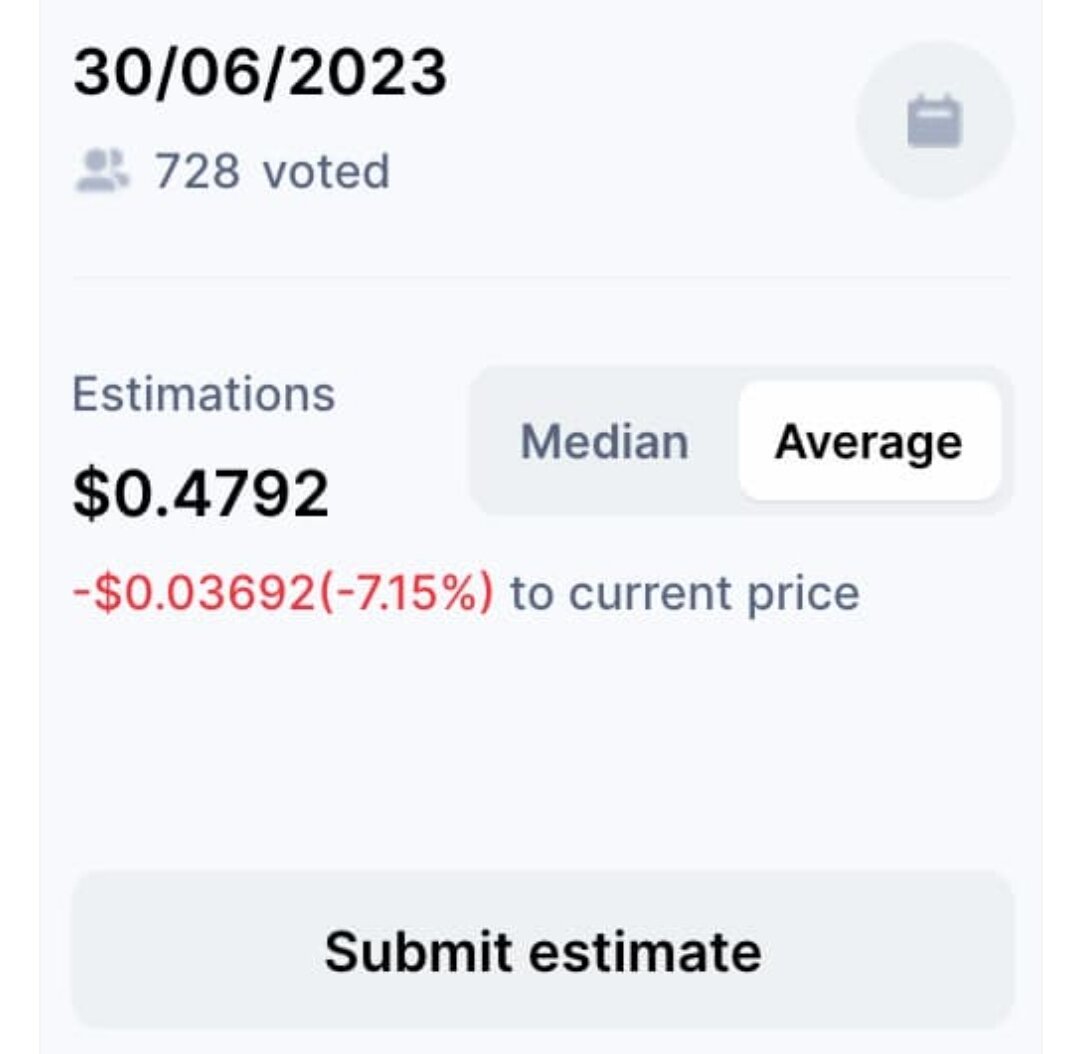Click the divider line under vote count
This screenshot has height=1054, width=1080.
coord(540,277)
